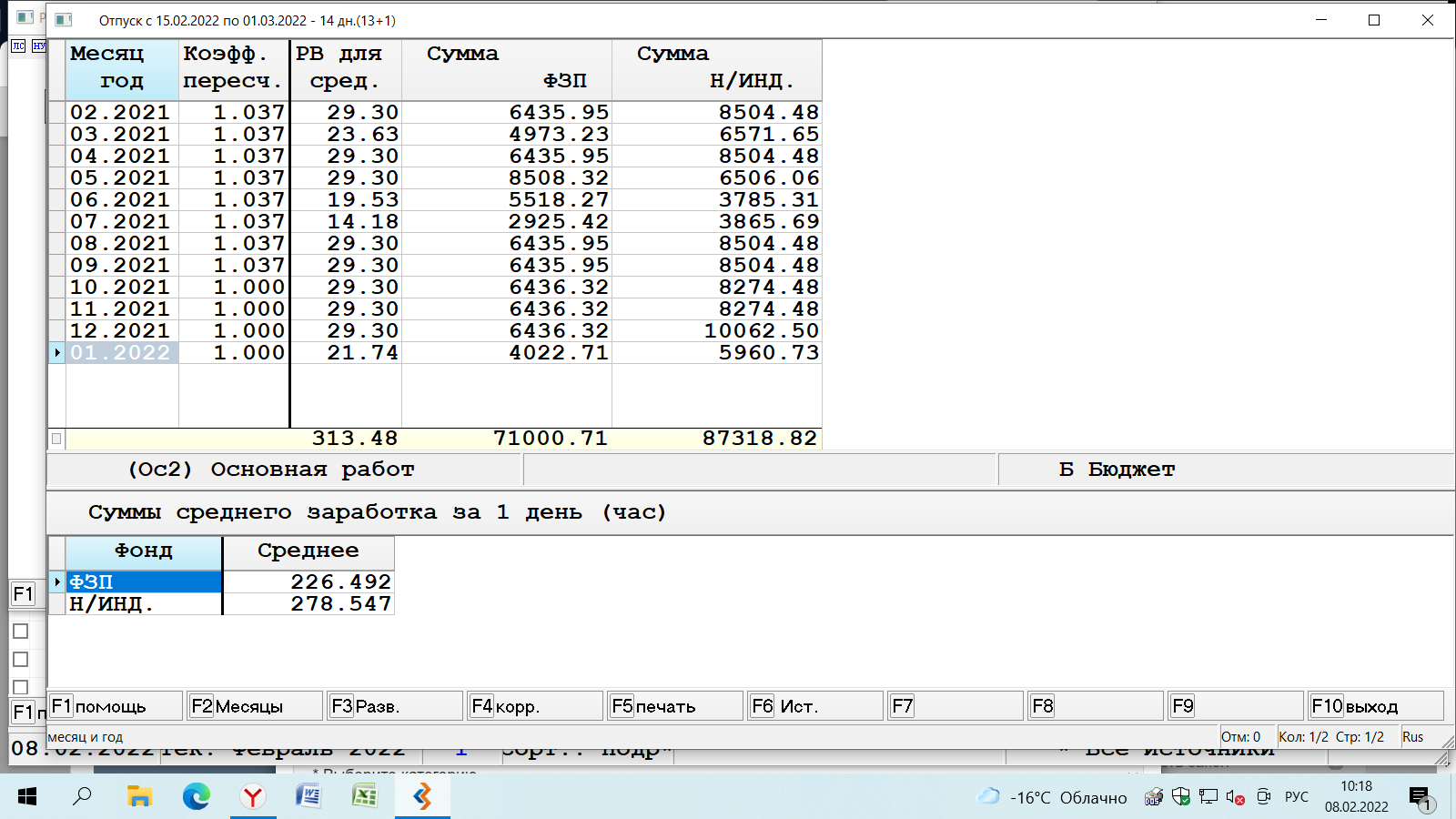This screenshot has width=1456, height=819.
Task: Open Windows Start menu
Action: point(27,797)
